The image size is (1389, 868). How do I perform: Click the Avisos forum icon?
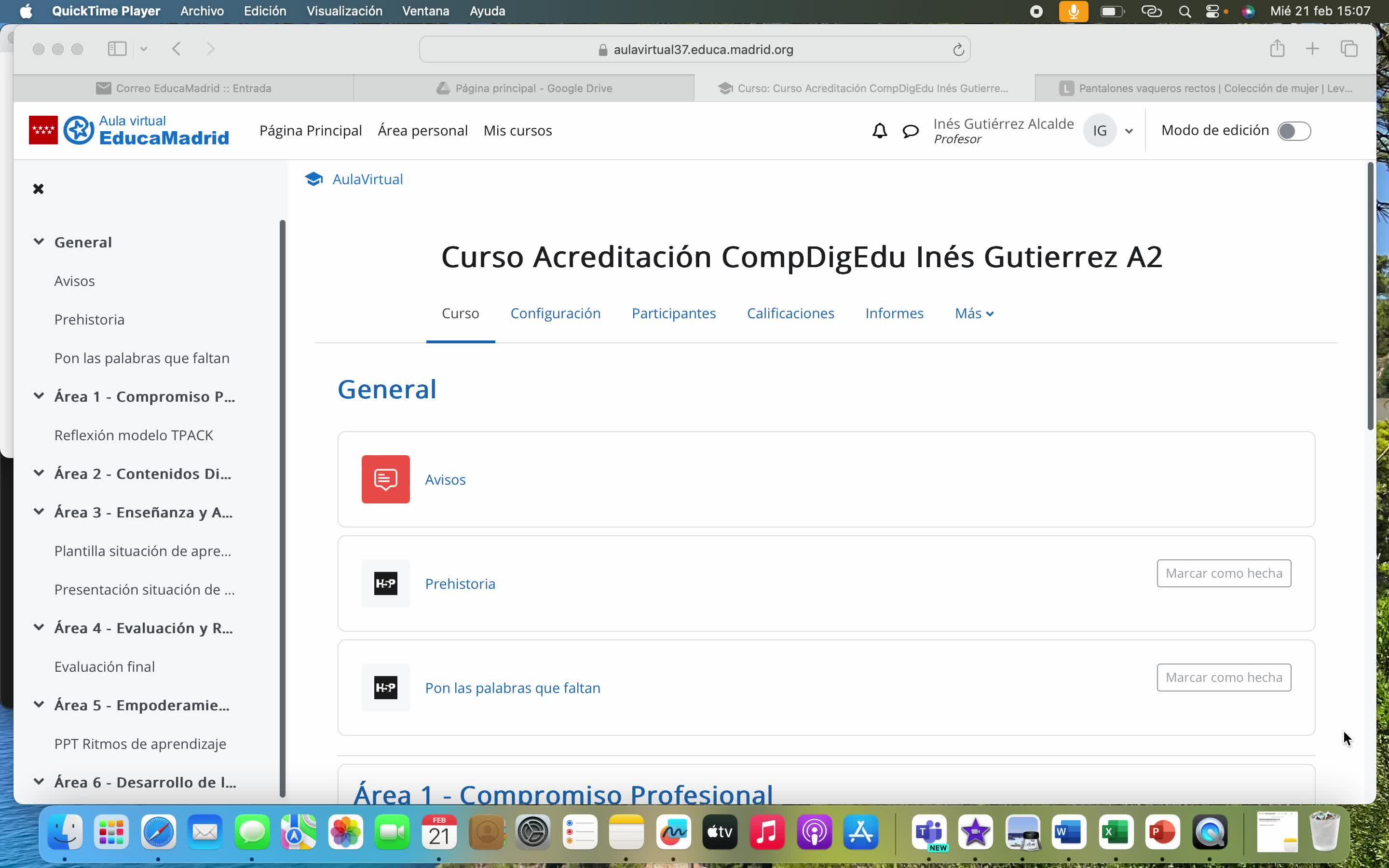click(x=386, y=479)
